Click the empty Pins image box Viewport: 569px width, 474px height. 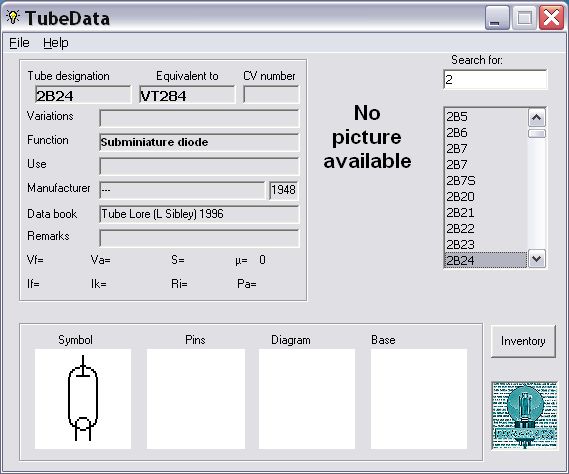196,399
